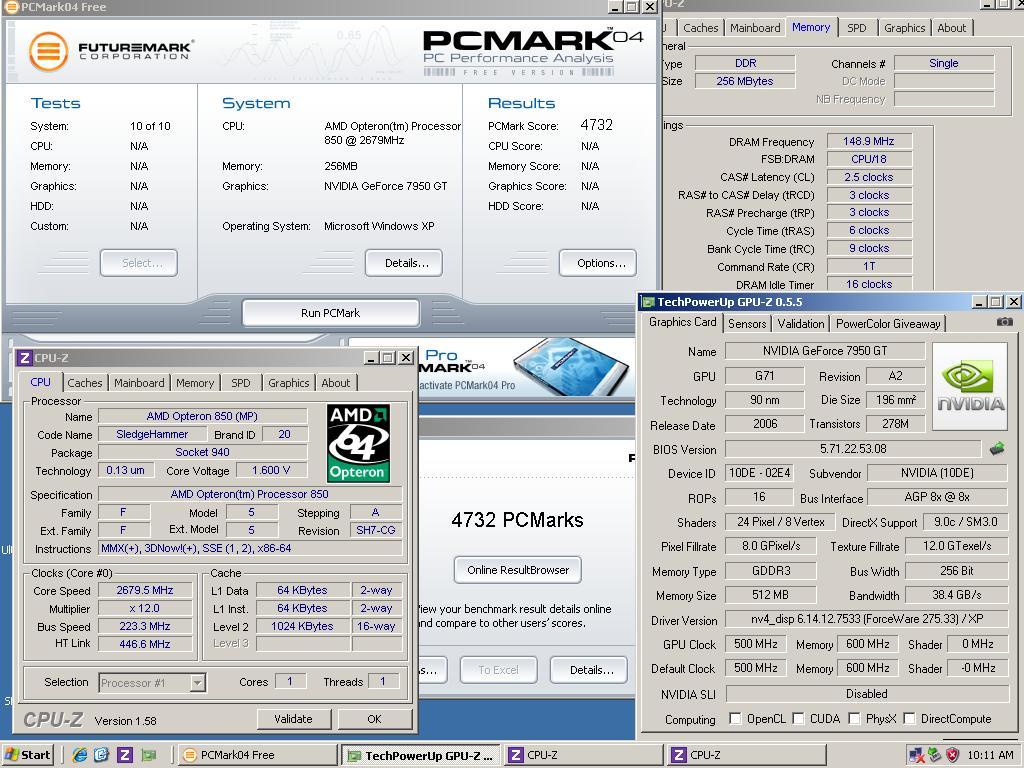This screenshot has height=768, width=1024.
Task: Click the Online ResultBrowser button
Action: click(518, 570)
